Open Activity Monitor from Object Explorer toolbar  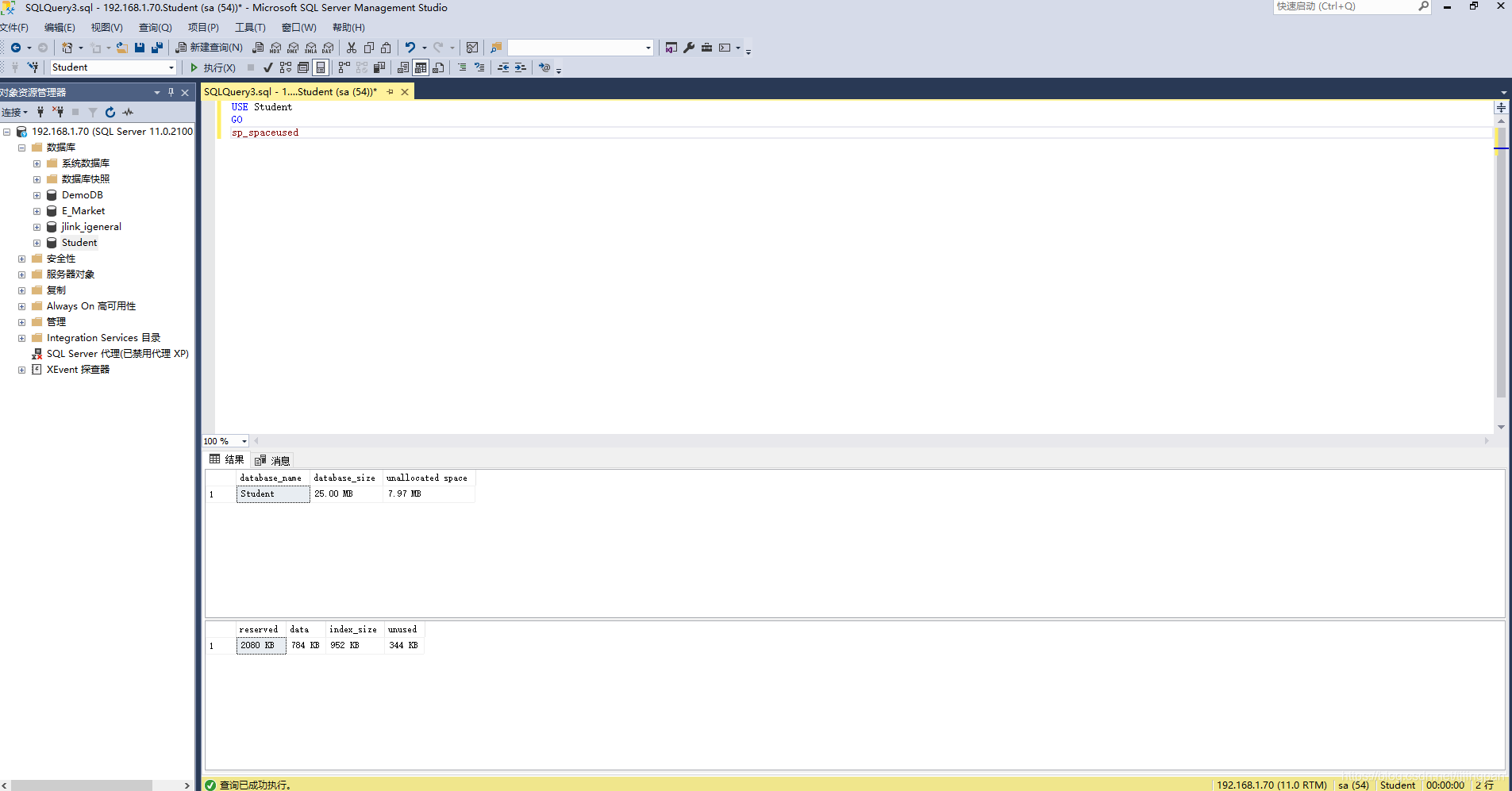coord(128,112)
